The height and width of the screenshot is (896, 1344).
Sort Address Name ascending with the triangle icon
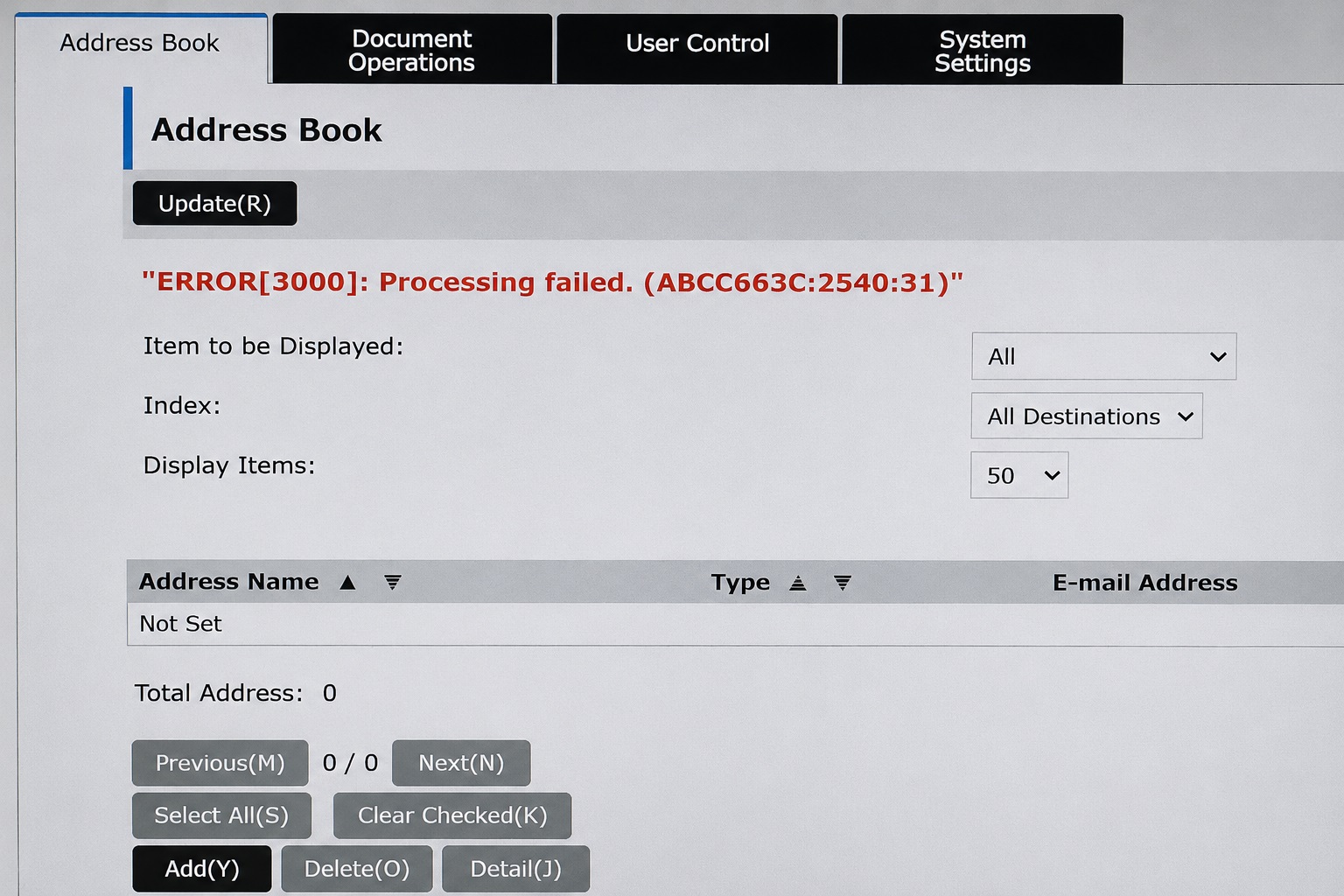347,583
